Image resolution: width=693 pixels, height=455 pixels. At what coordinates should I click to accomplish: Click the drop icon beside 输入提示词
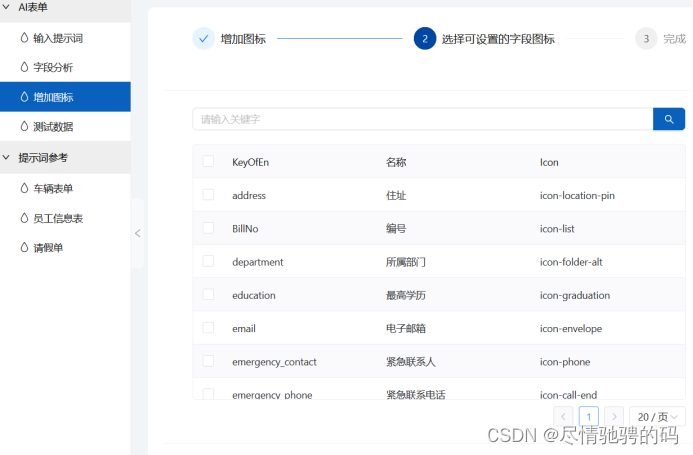coord(24,38)
